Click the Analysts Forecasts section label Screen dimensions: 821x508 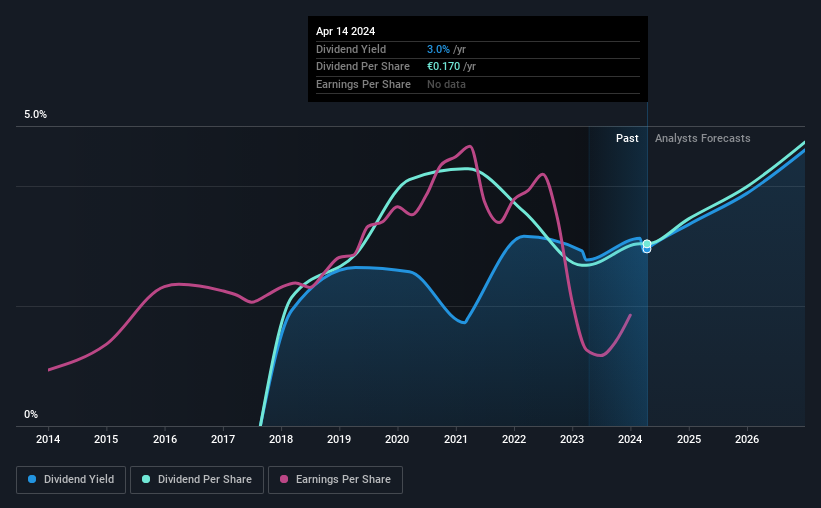[x=702, y=138]
